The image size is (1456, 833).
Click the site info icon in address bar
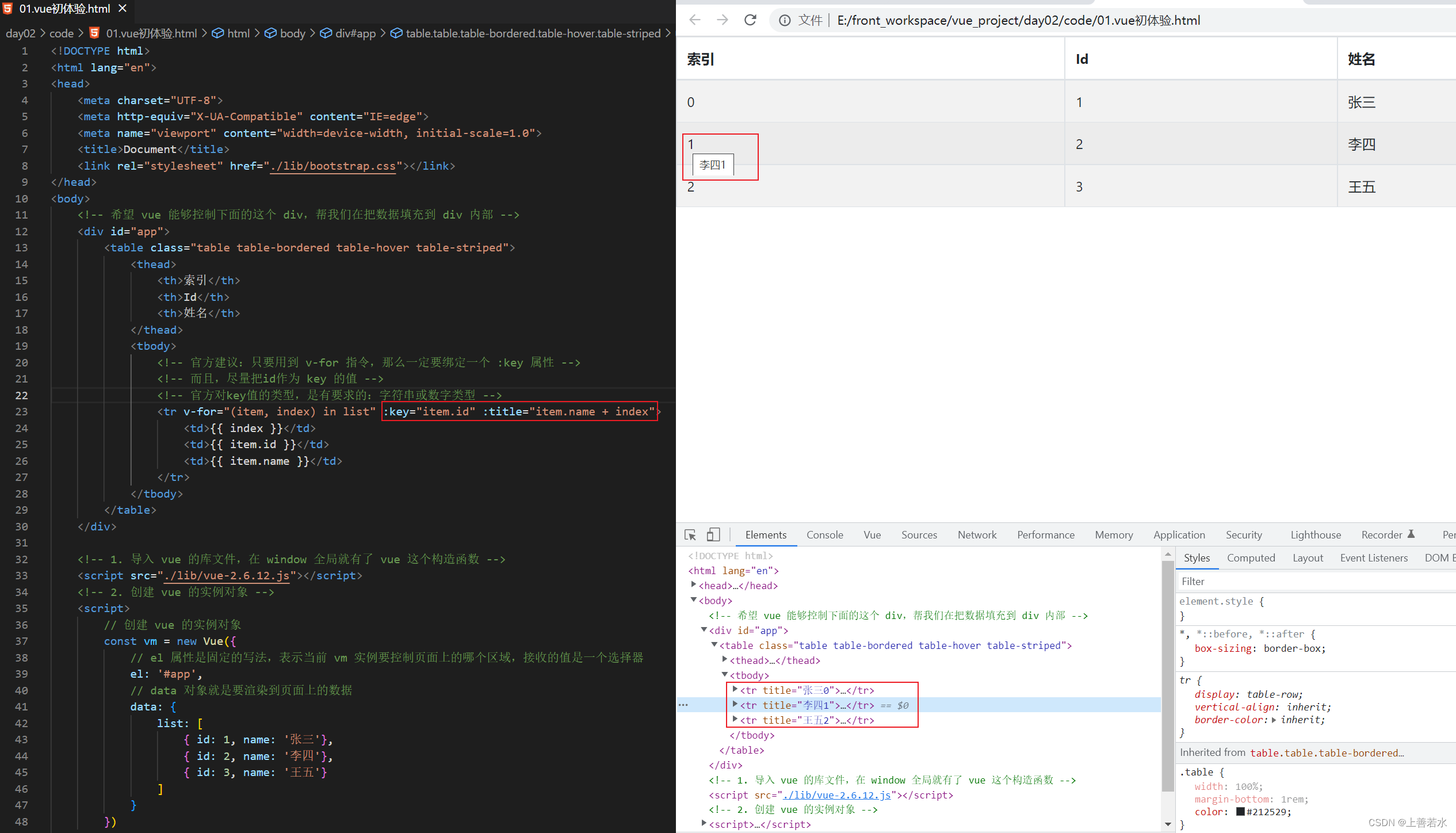(x=784, y=21)
